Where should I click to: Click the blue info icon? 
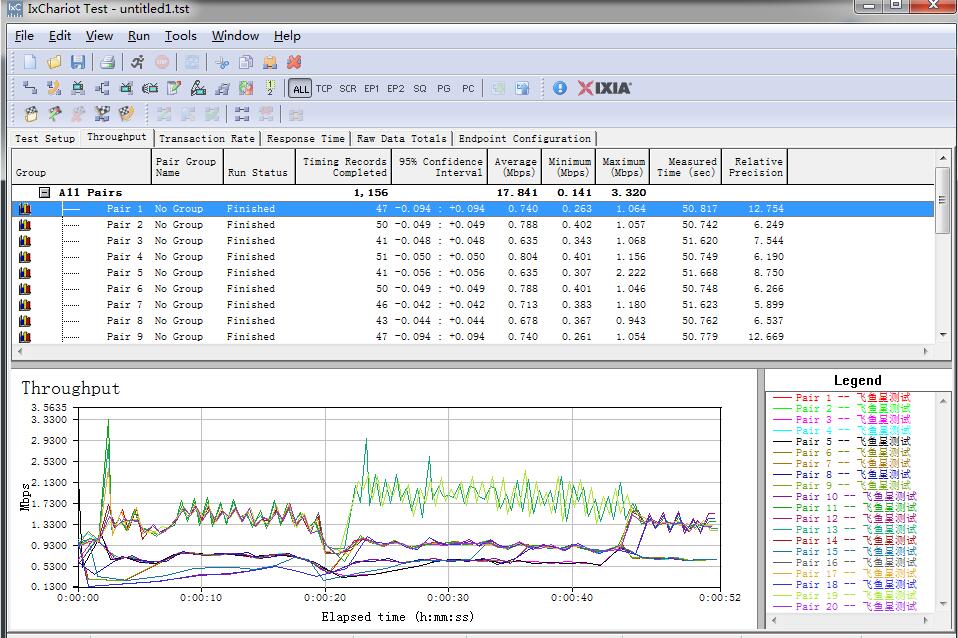click(559, 88)
